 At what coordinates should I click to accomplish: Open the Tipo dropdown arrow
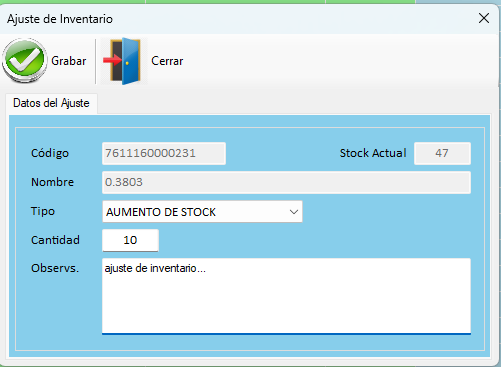294,212
